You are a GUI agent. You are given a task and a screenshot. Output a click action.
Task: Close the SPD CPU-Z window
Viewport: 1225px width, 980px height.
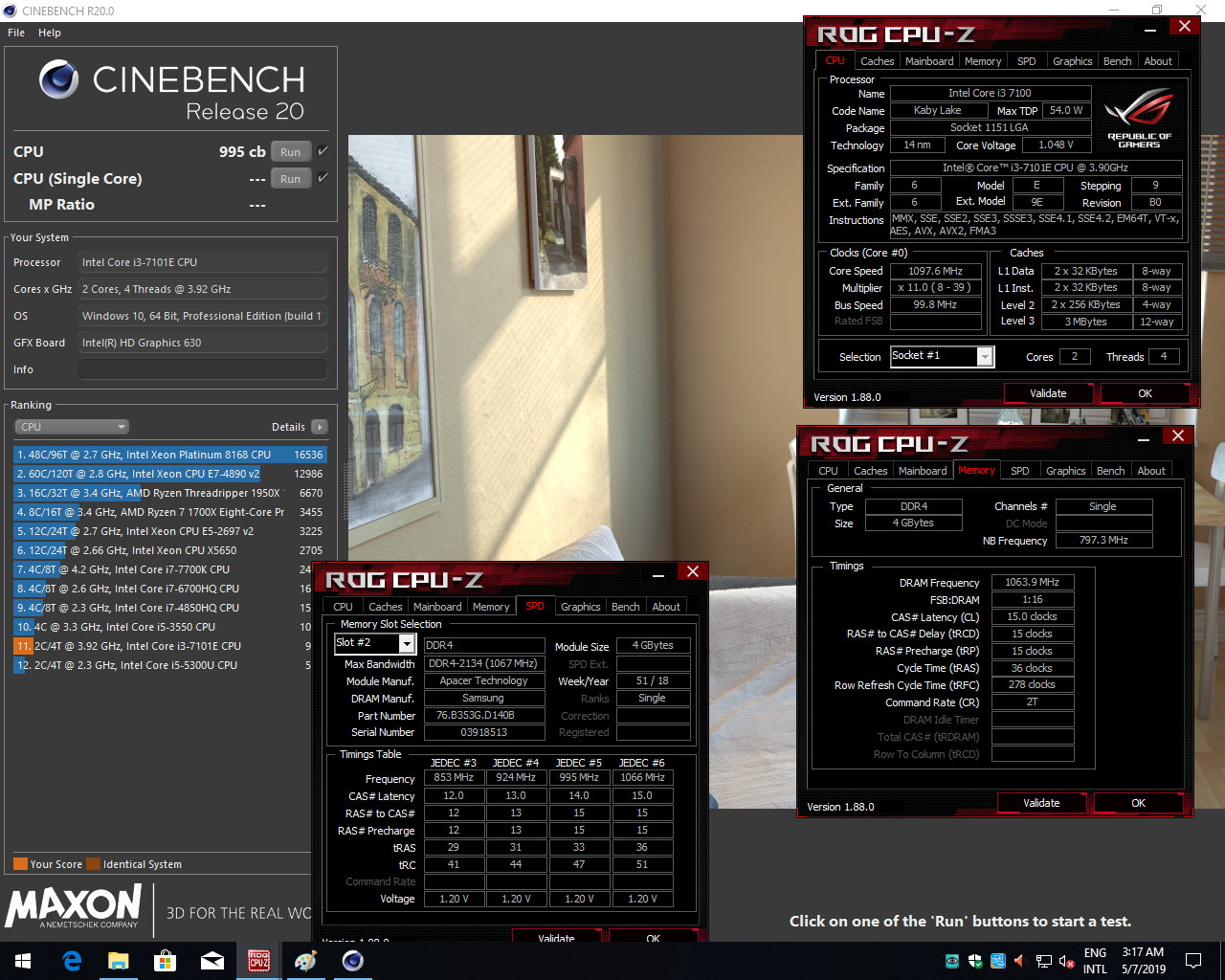[693, 572]
